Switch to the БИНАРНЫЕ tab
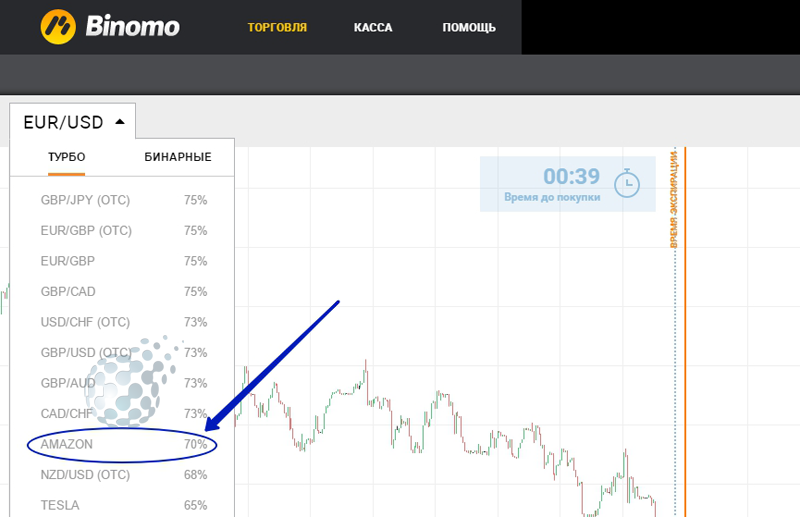Viewport: 800px width, 517px height. click(178, 157)
